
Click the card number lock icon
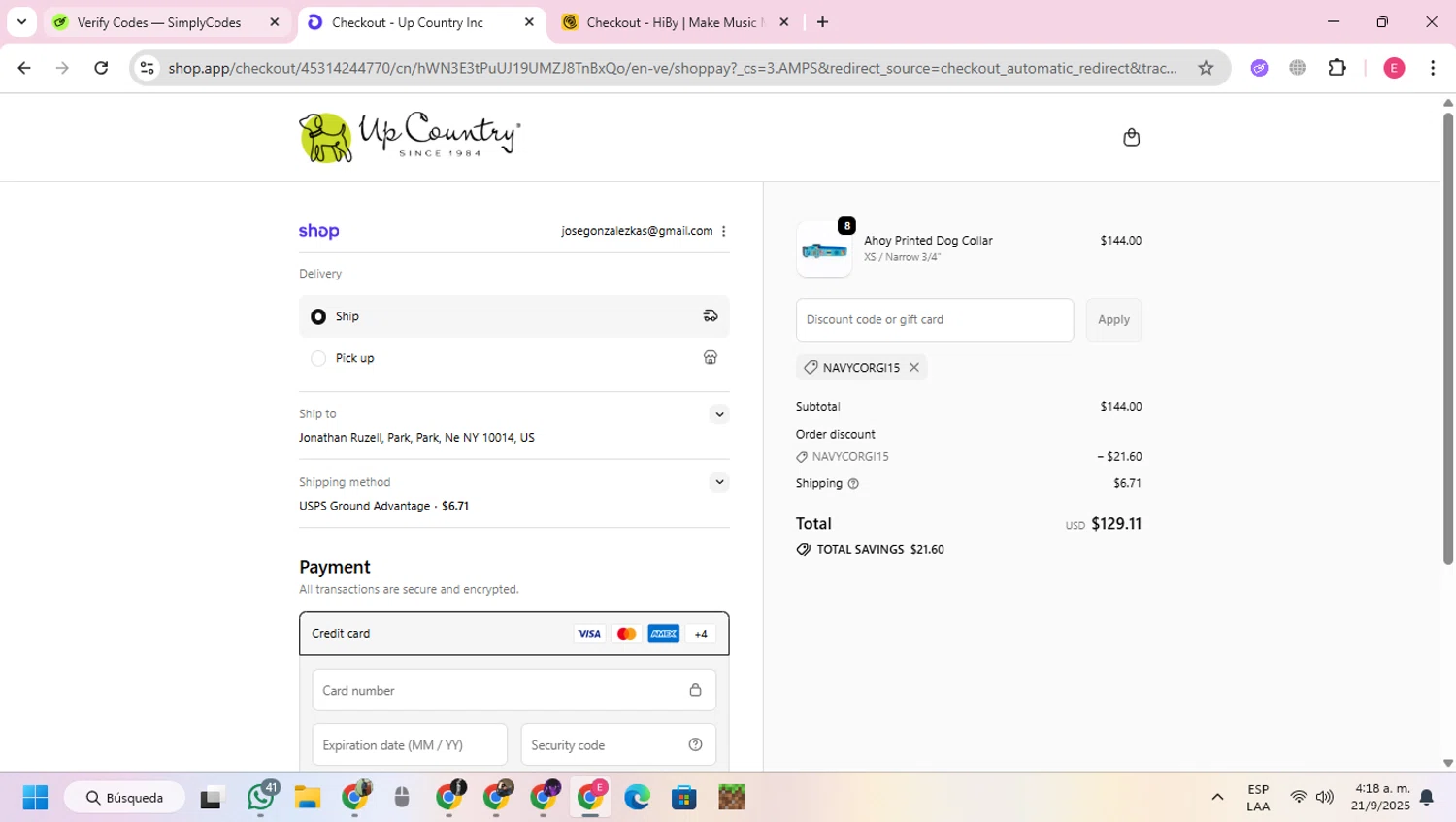point(695,690)
